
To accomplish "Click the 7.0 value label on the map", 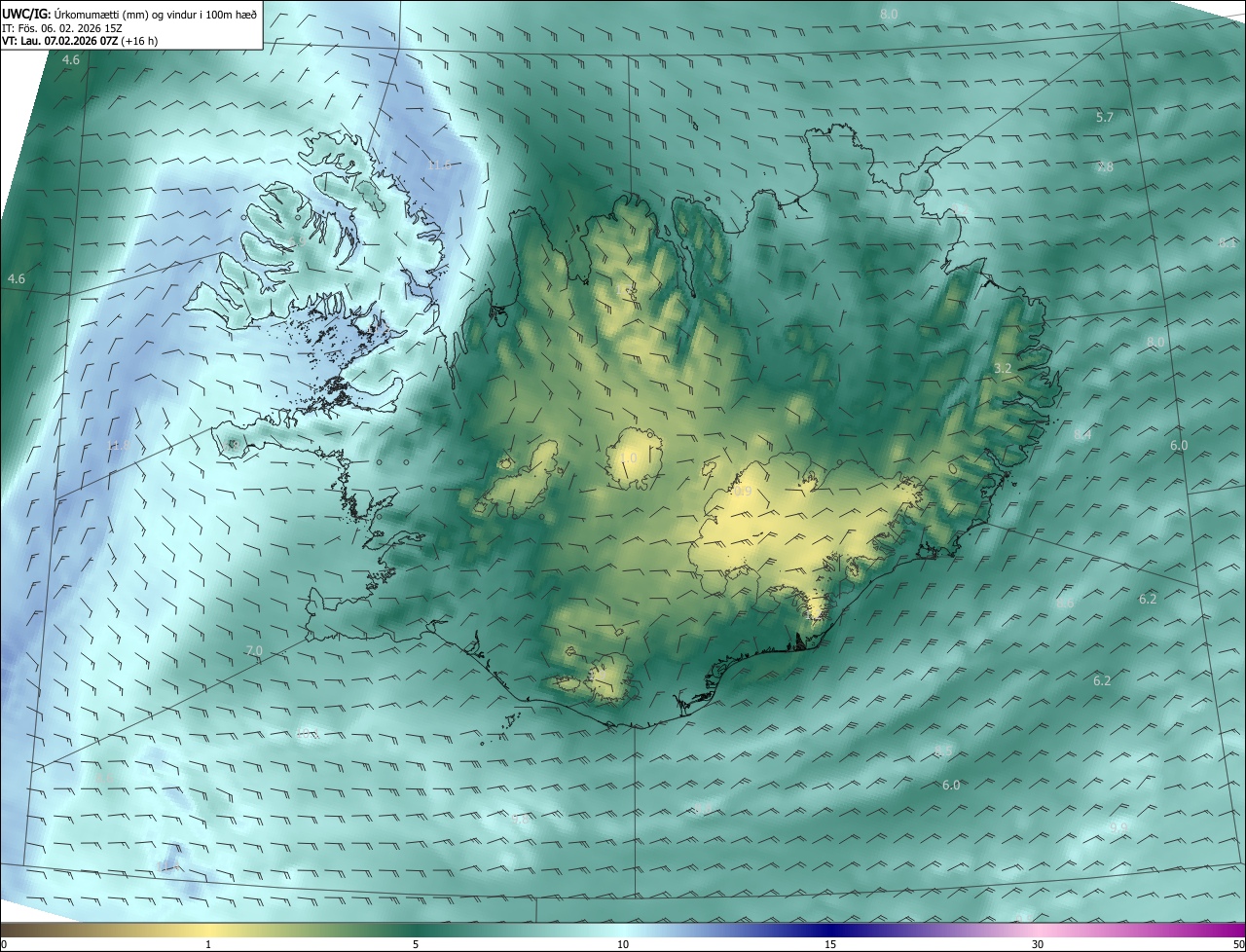I will pos(254,650).
